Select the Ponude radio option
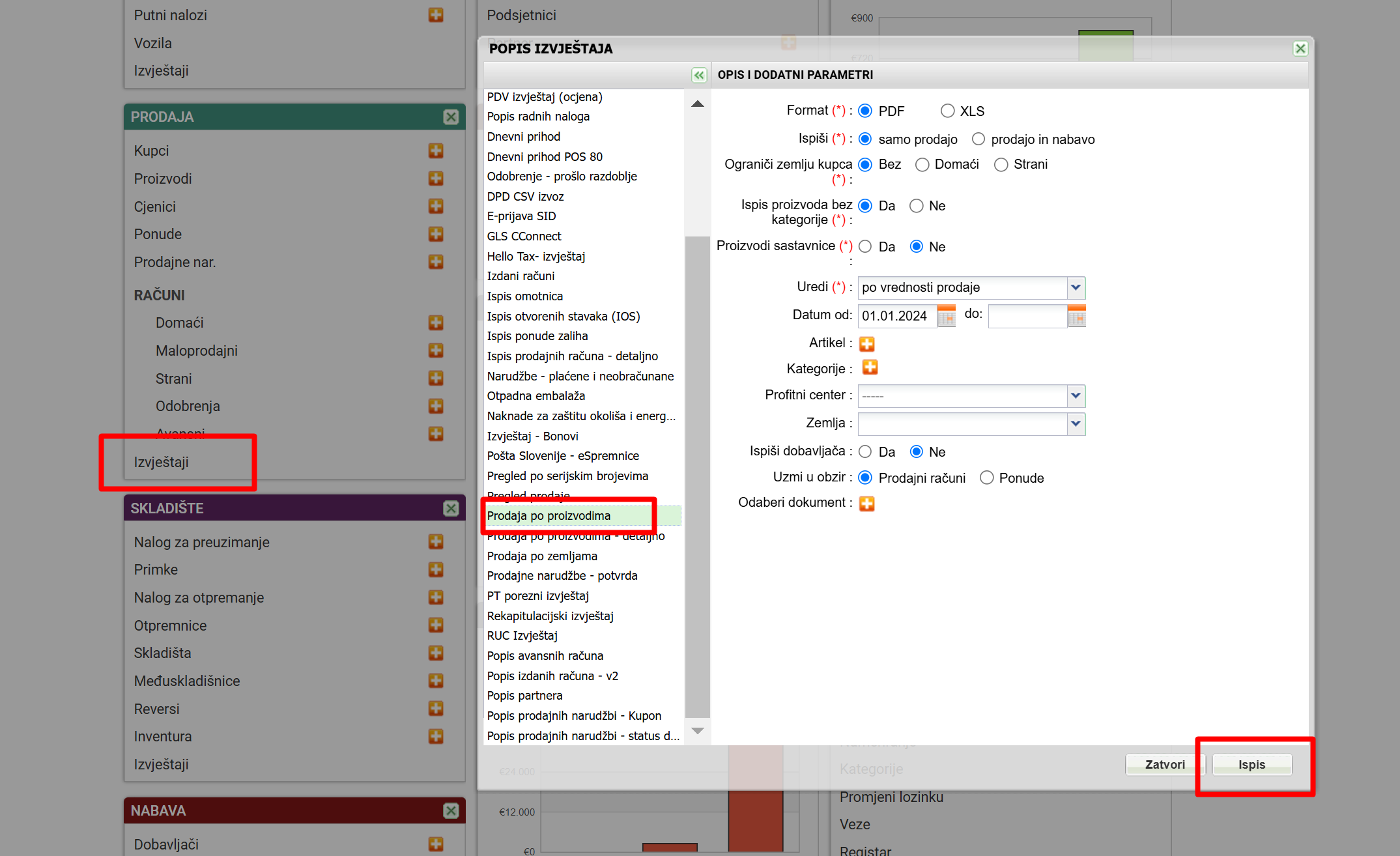 (x=987, y=478)
